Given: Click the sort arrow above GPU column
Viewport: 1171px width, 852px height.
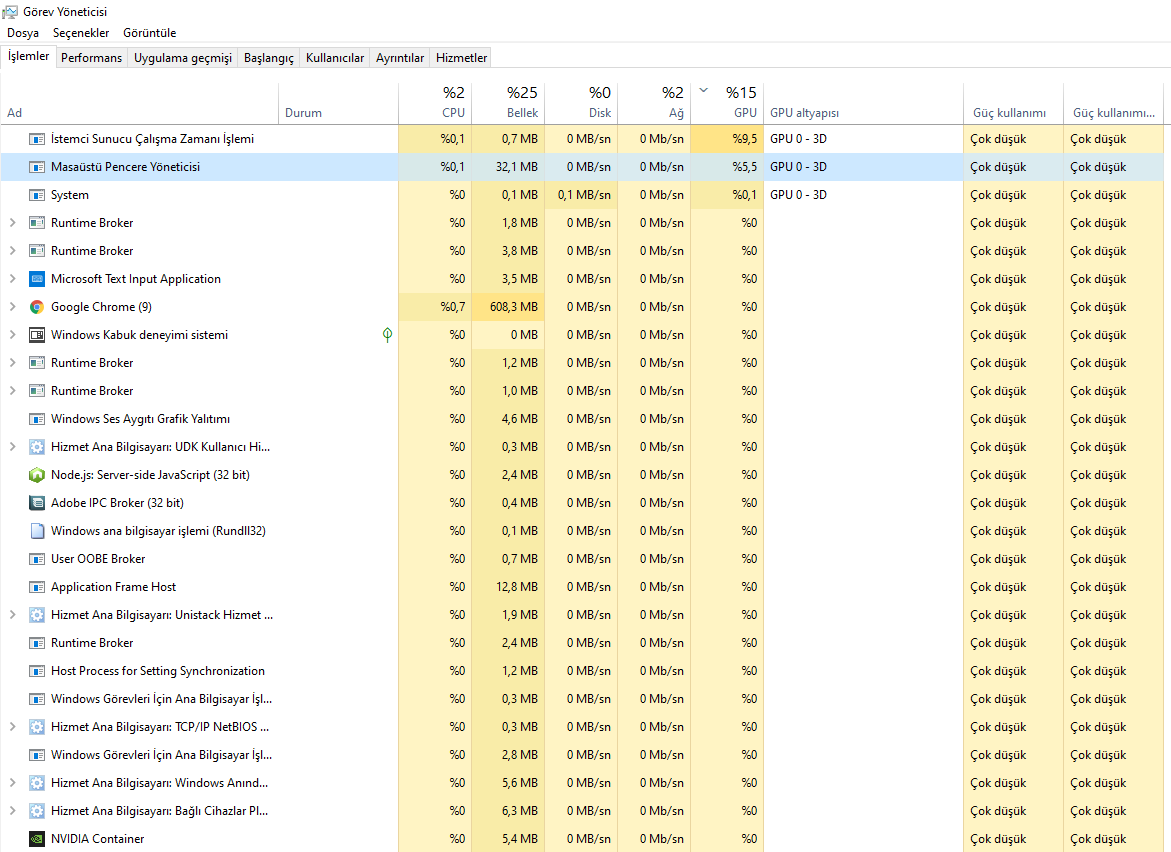Looking at the screenshot, I should point(703,90).
